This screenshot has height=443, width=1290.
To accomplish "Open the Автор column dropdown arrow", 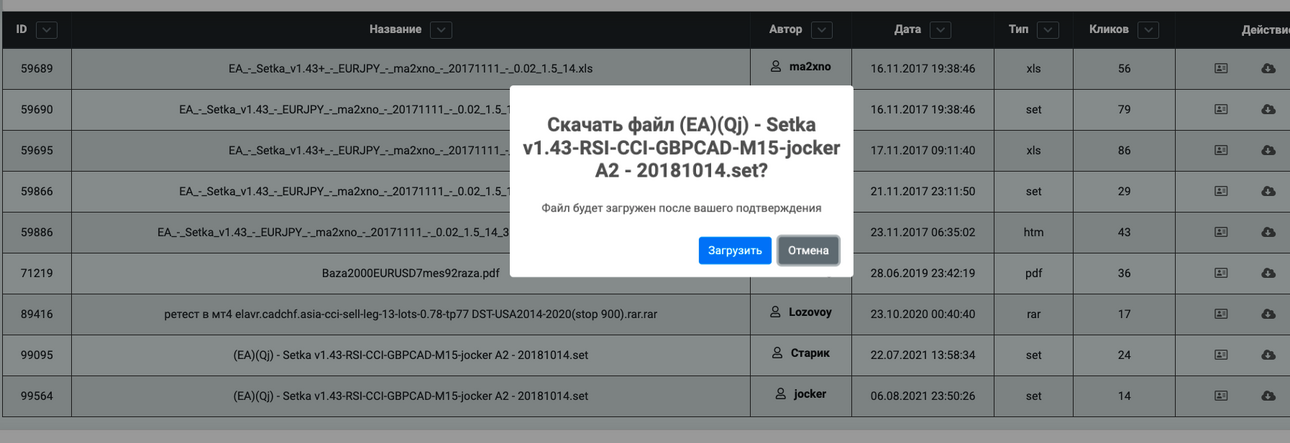I will point(822,30).
